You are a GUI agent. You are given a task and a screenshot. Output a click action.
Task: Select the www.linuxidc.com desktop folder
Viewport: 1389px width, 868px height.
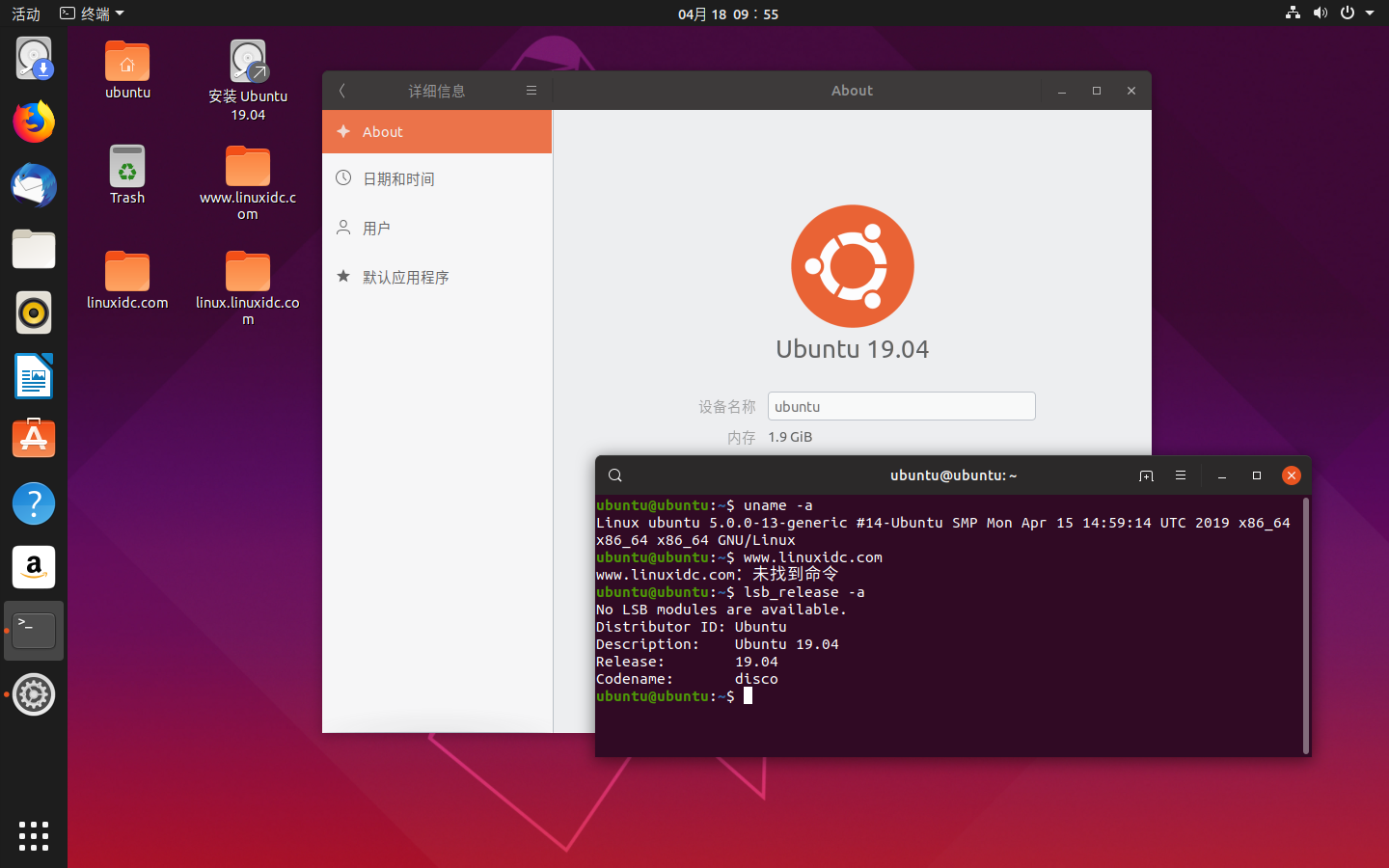click(x=248, y=183)
